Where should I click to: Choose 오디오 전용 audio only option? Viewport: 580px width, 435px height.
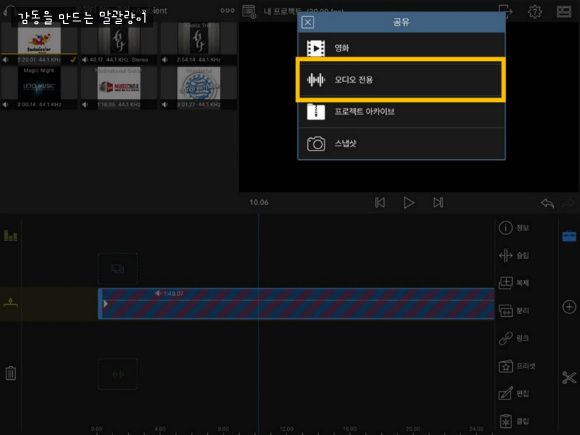401,80
